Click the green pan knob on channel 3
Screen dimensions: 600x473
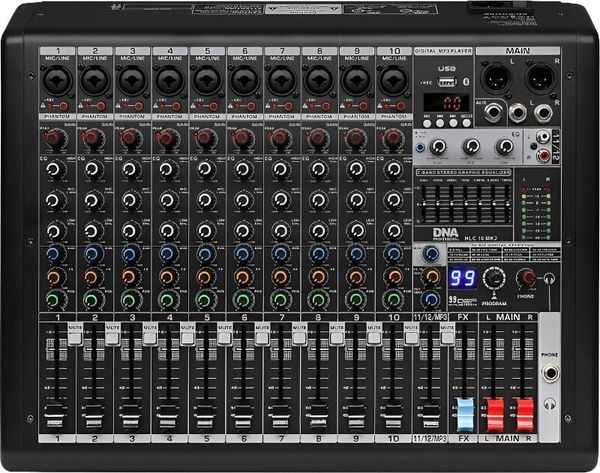(130, 298)
